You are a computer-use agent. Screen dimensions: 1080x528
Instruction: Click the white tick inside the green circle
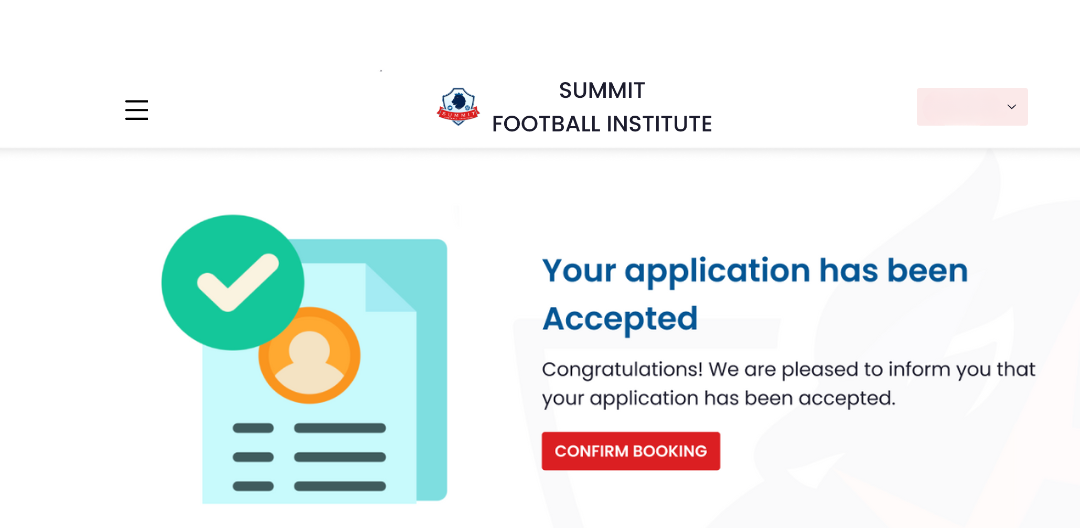point(238,281)
